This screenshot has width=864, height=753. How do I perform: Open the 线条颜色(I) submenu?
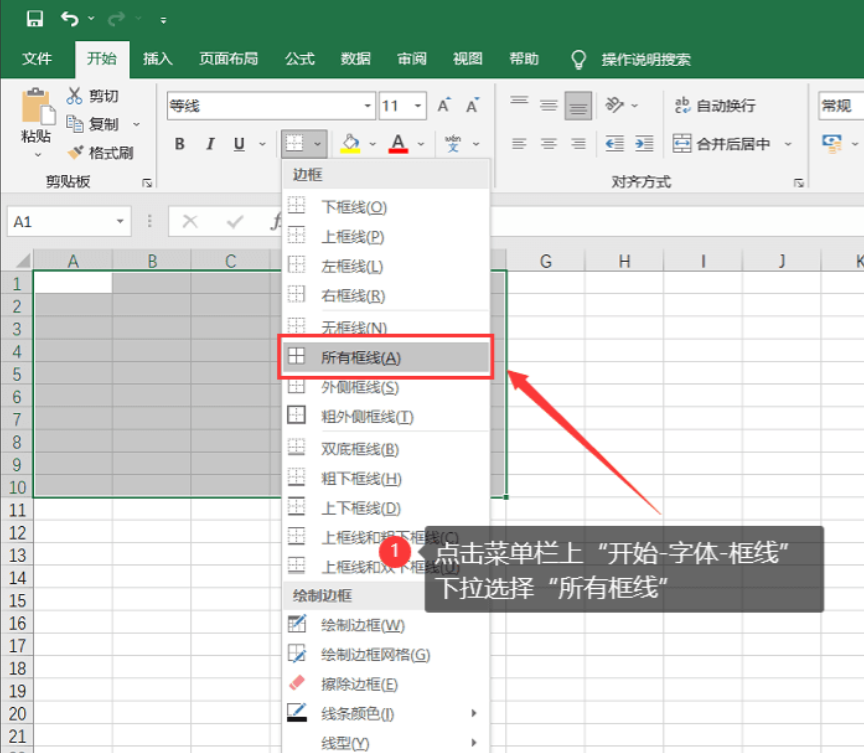[386, 714]
